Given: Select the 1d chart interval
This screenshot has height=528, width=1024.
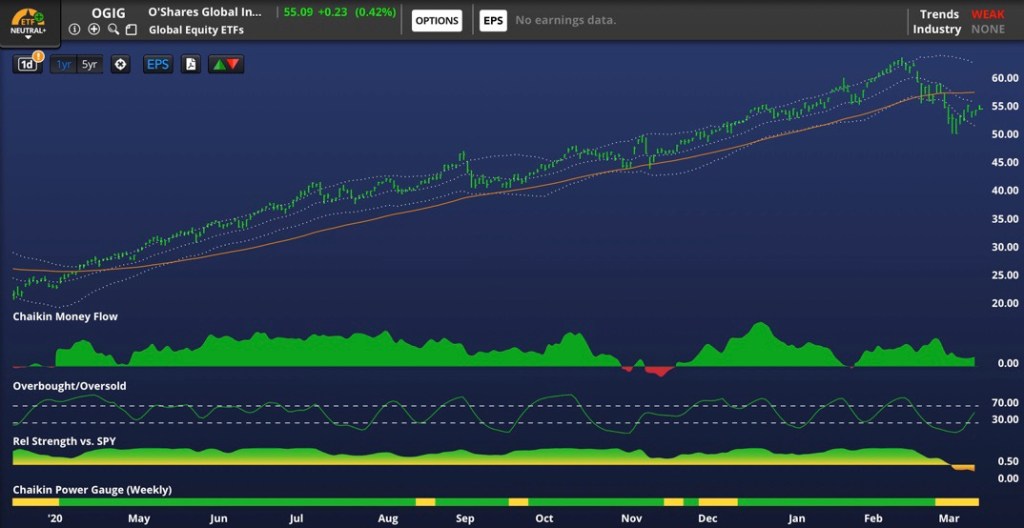Looking at the screenshot, I should click(28, 65).
